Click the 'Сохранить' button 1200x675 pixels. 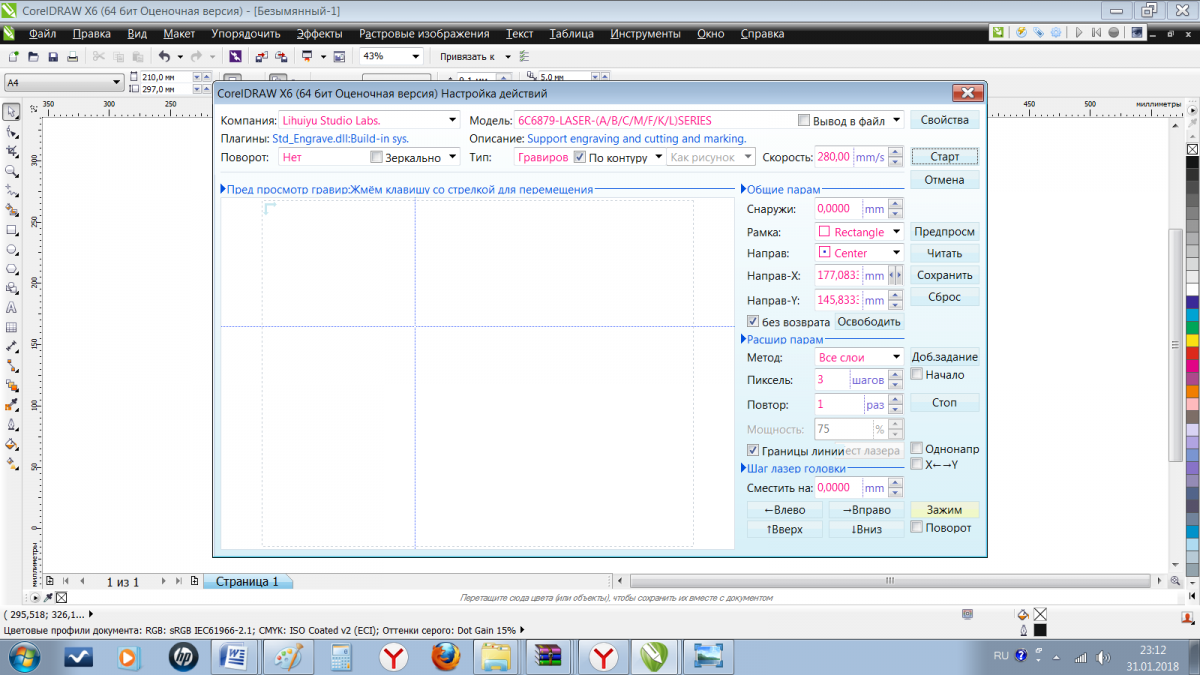click(944, 275)
